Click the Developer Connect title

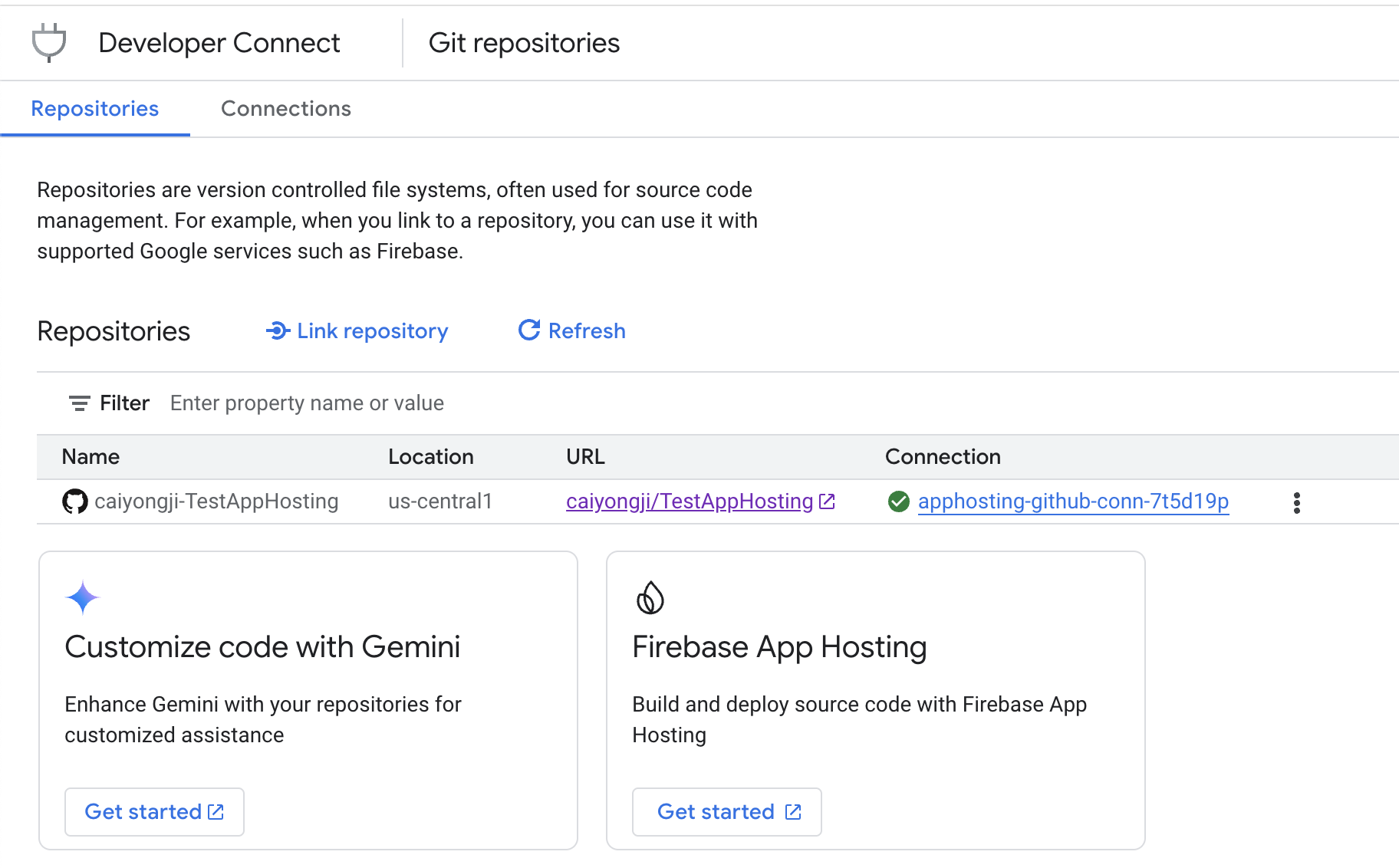pos(219,43)
